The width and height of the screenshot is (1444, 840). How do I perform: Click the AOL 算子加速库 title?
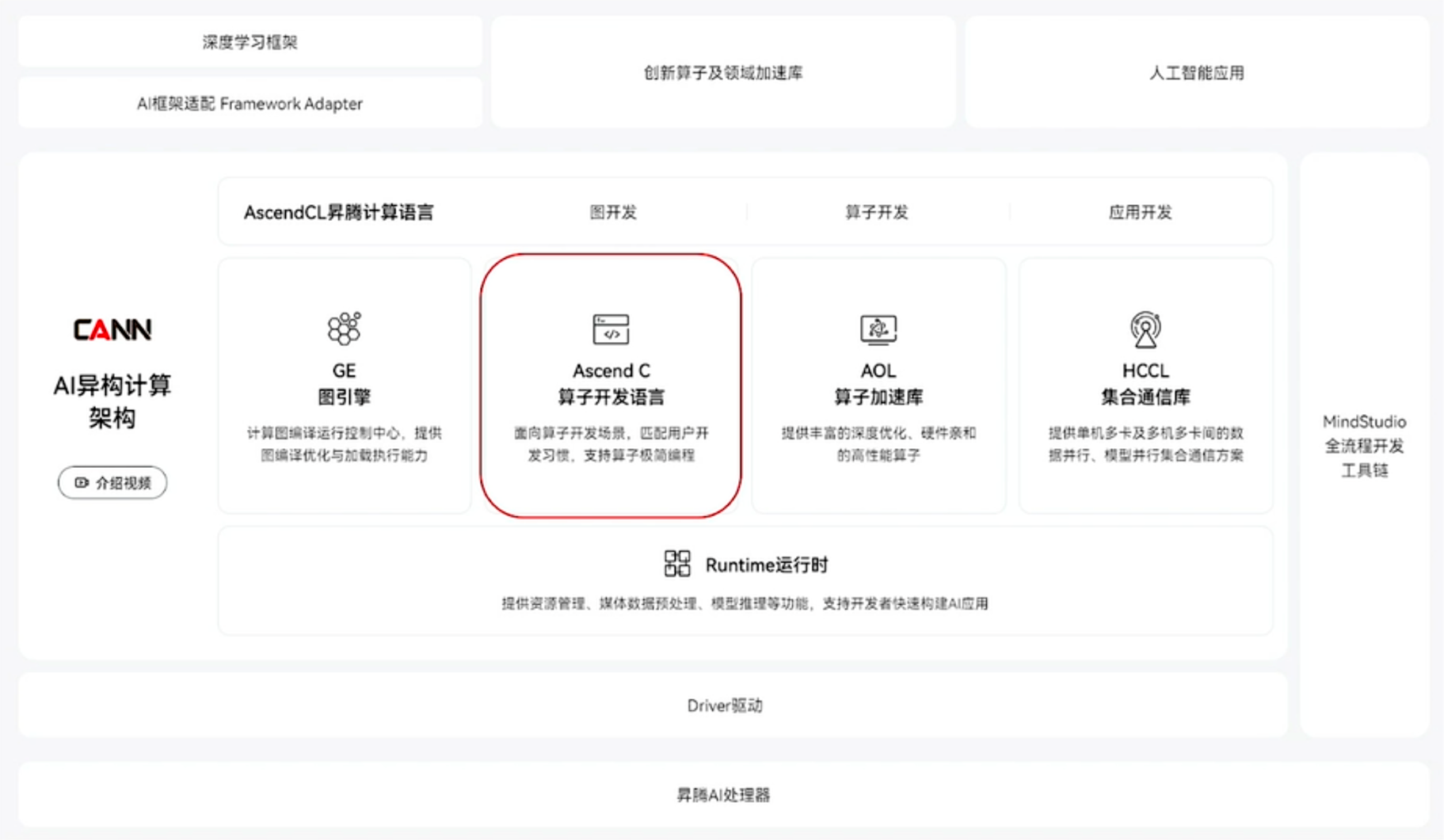click(878, 383)
